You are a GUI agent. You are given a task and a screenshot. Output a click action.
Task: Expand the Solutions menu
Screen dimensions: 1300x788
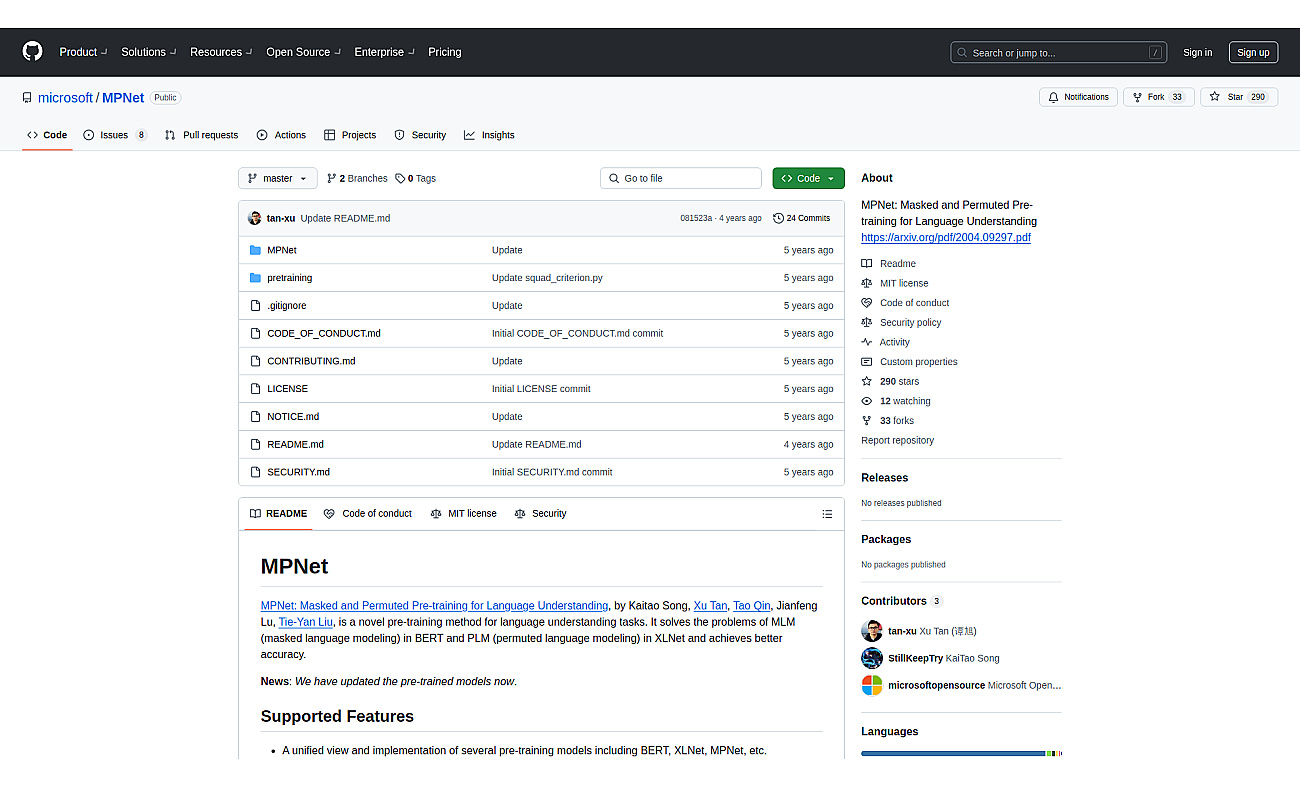click(149, 52)
